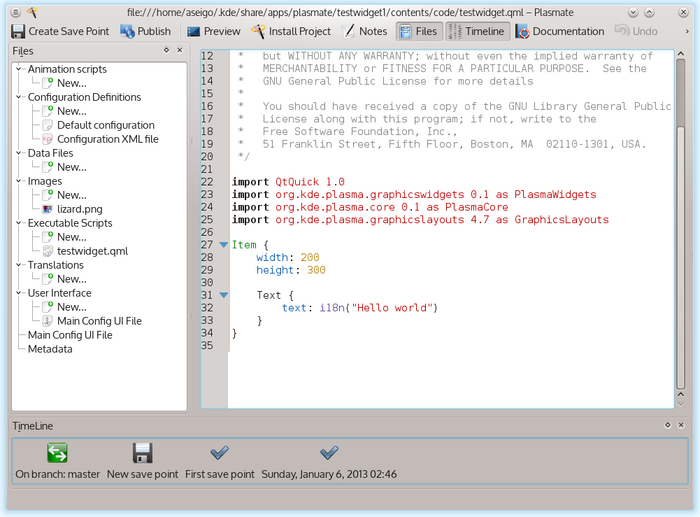Fold the Item code block arrow
This screenshot has height=517, width=700.
pyautogui.click(x=223, y=244)
